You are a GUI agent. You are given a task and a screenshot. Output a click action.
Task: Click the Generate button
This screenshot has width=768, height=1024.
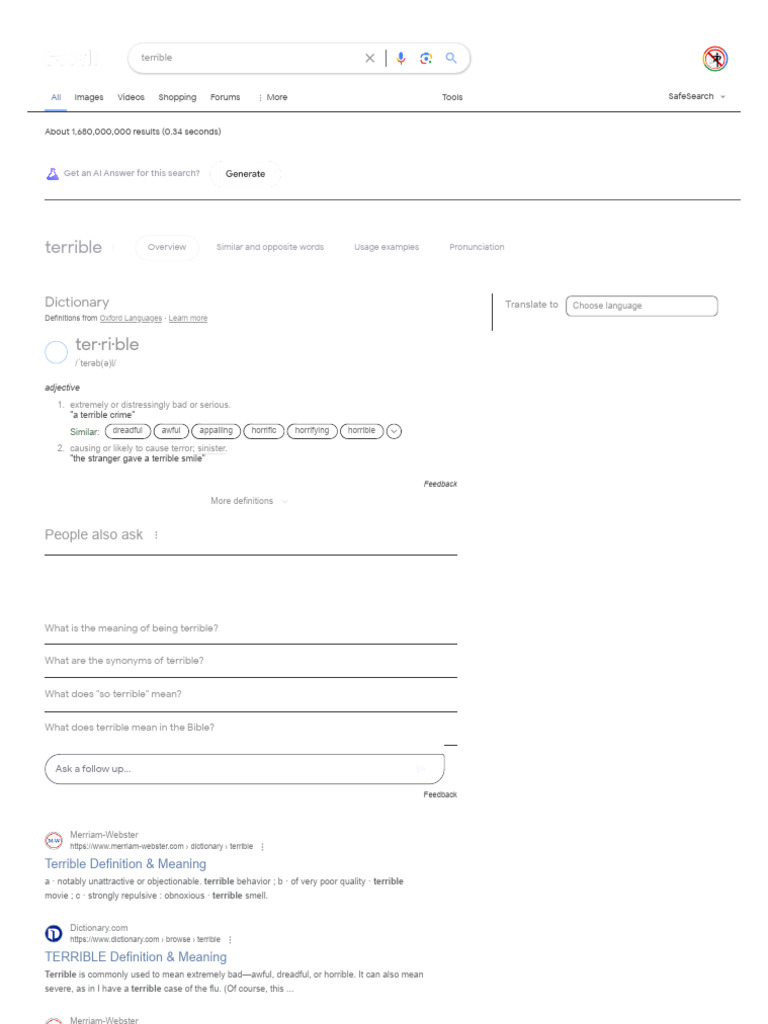pyautogui.click(x=245, y=174)
